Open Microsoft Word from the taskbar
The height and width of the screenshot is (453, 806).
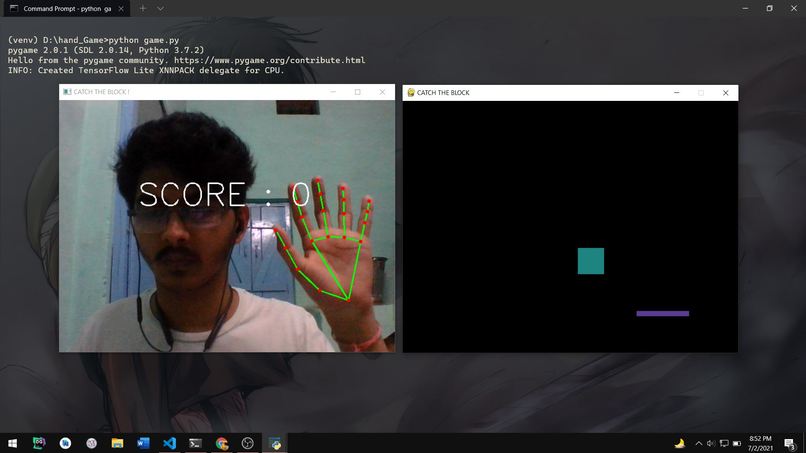coord(143,443)
